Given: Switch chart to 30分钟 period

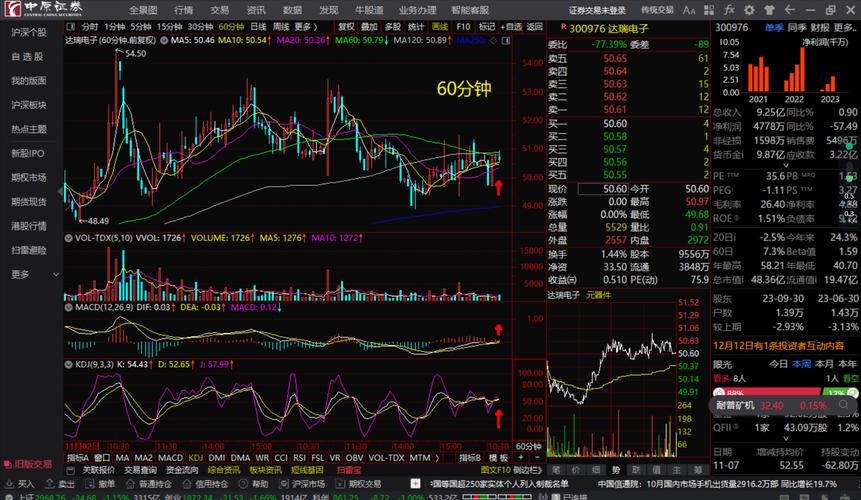Looking at the screenshot, I should (x=200, y=26).
